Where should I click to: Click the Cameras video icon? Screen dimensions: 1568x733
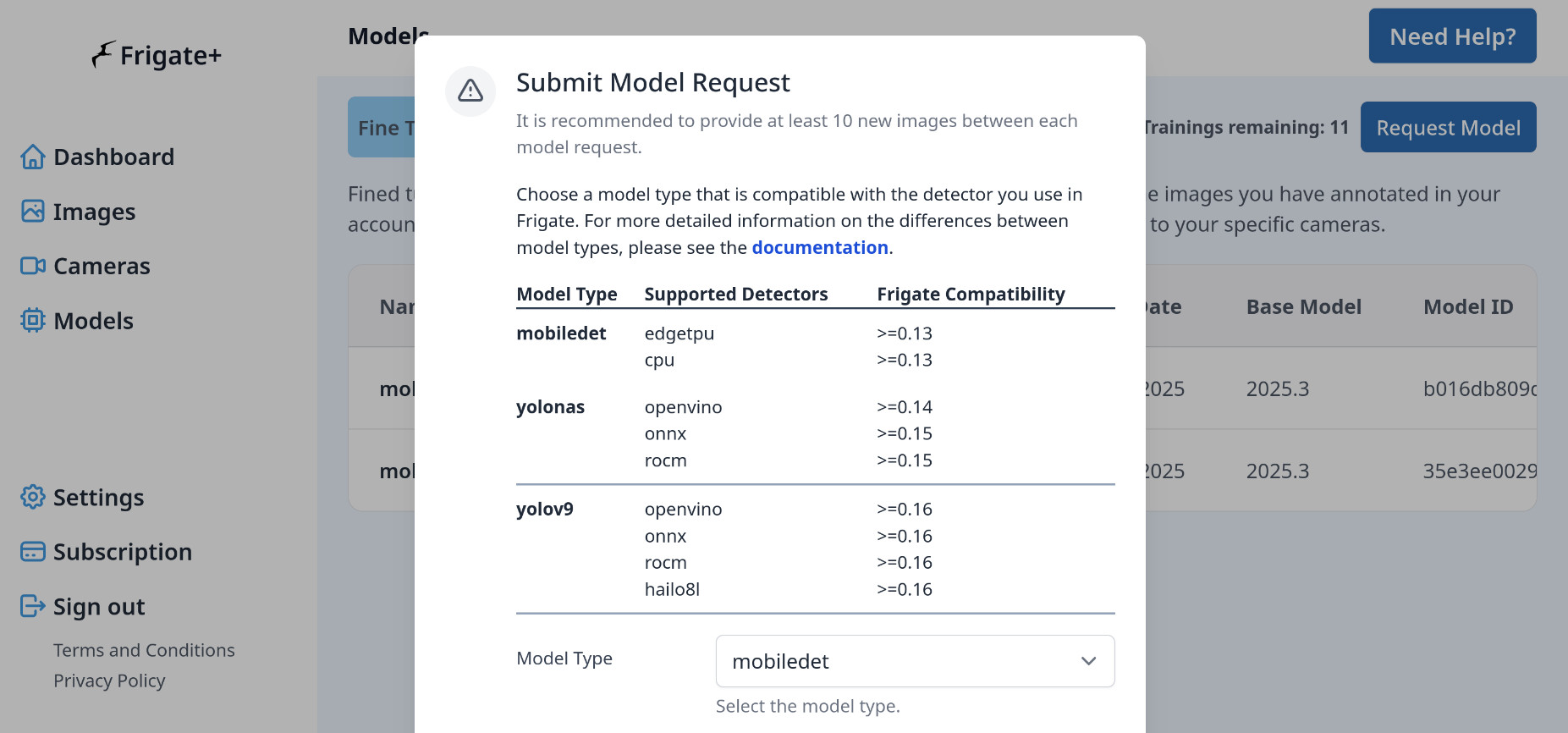coord(33,266)
